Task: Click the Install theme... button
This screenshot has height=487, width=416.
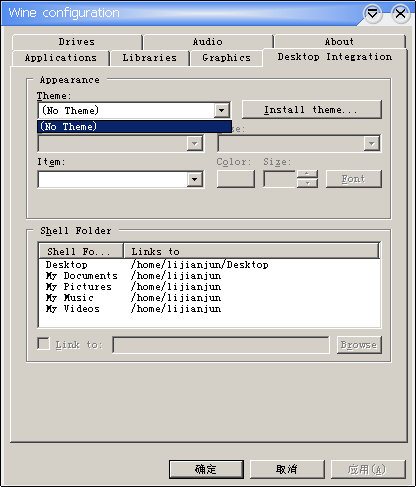Action: pyautogui.click(x=311, y=110)
